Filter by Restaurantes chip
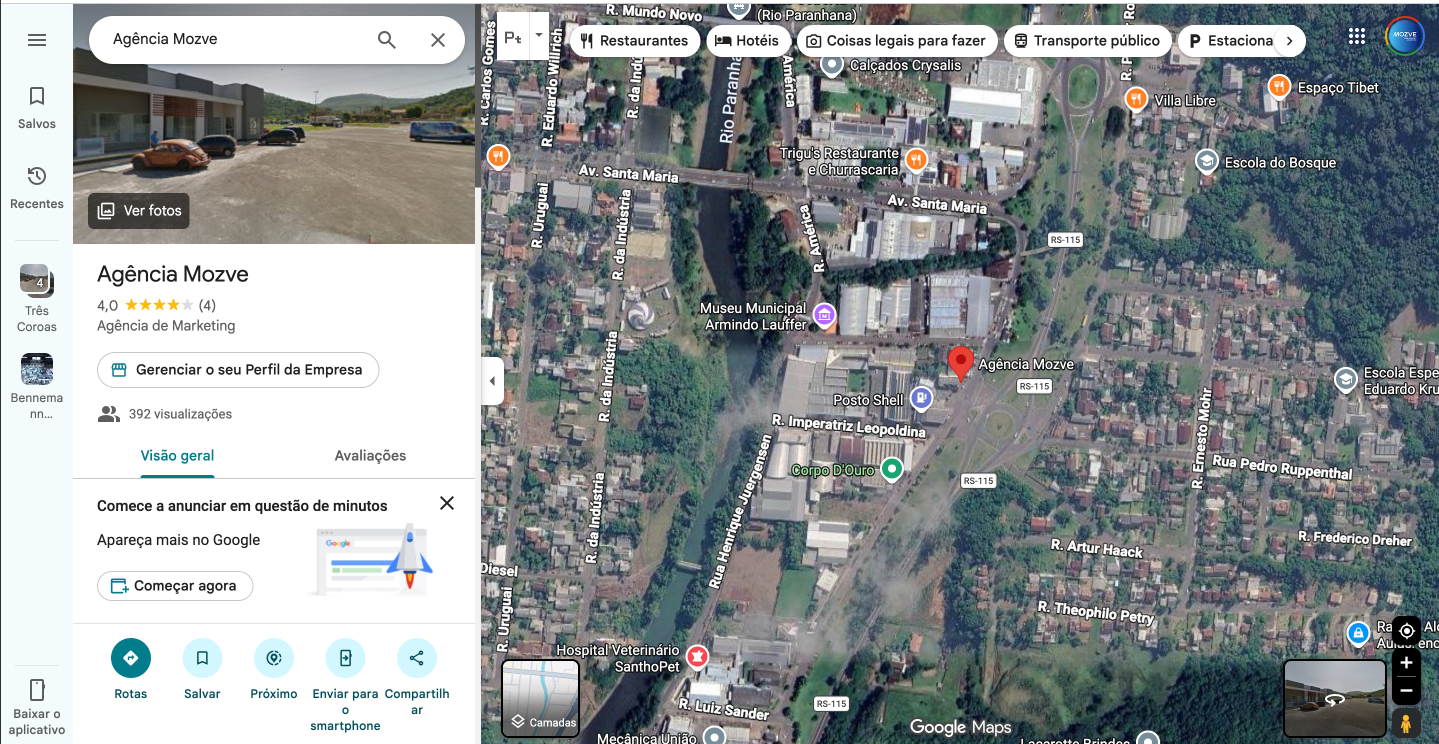The width and height of the screenshot is (1439, 744). (x=635, y=41)
